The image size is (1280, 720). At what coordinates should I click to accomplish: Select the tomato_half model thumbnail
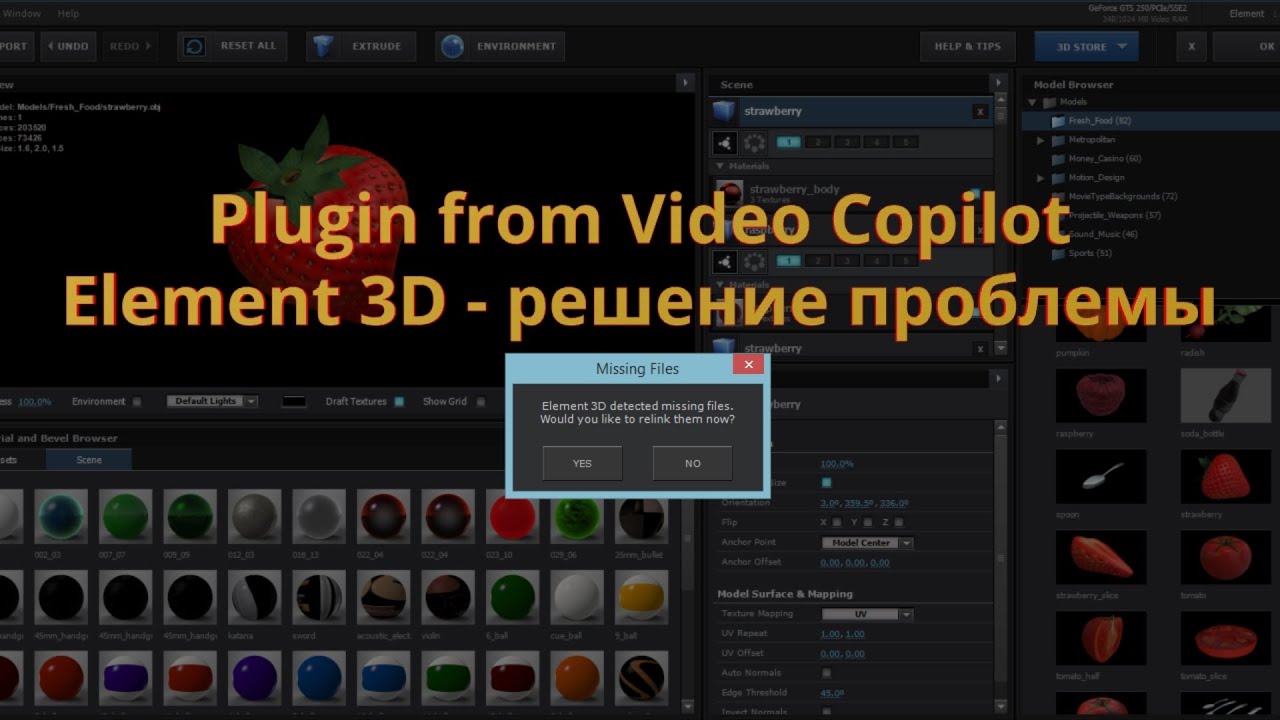[1101, 638]
